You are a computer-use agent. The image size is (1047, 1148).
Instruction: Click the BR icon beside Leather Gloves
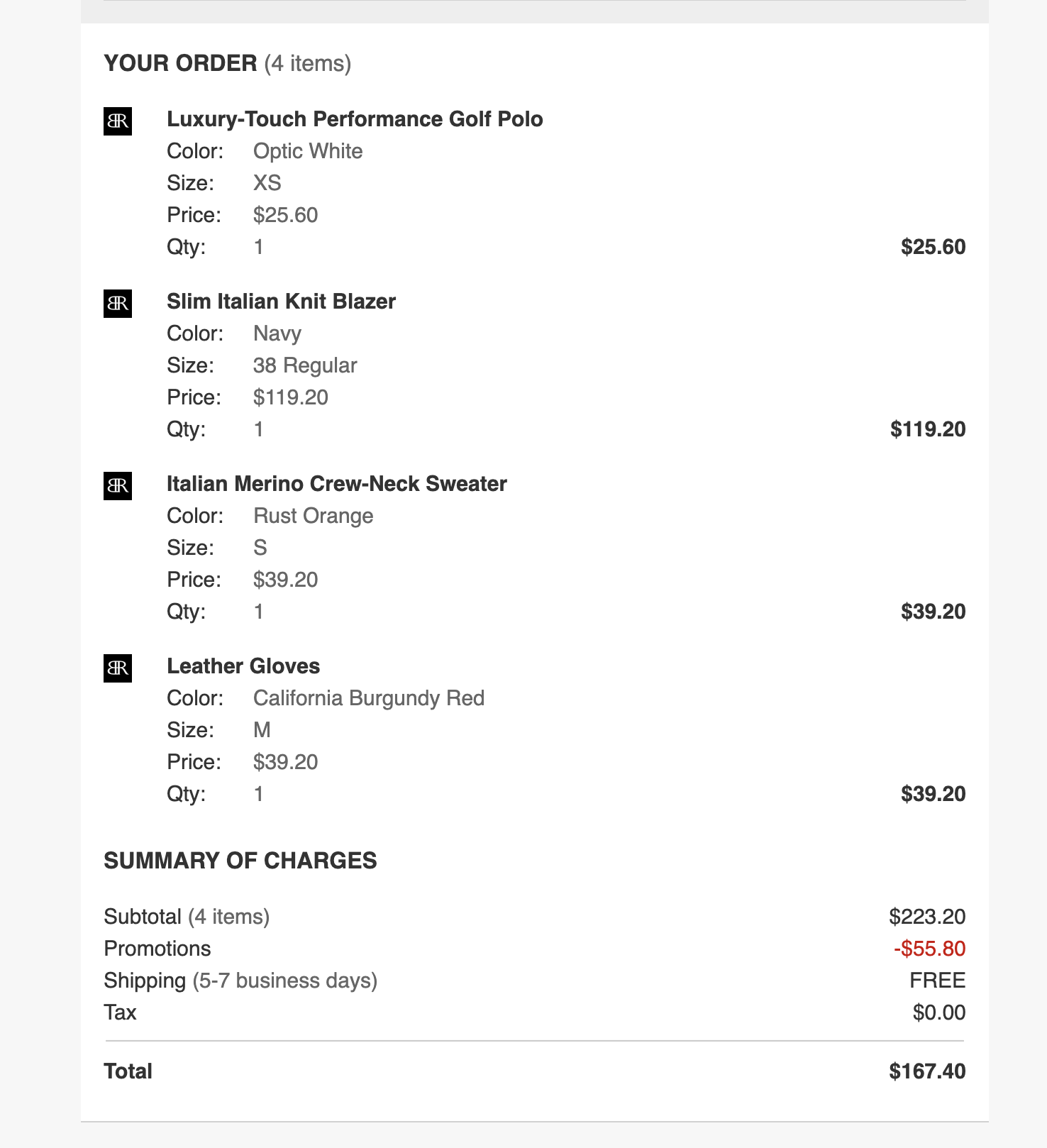(x=118, y=668)
